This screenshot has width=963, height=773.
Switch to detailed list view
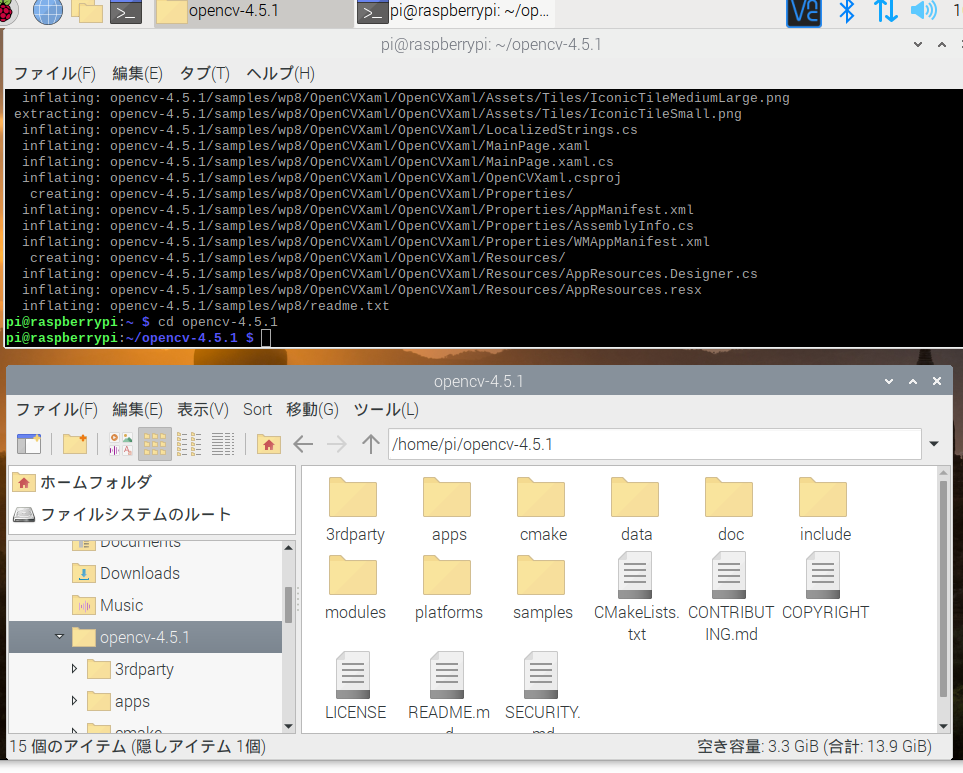click(223, 443)
